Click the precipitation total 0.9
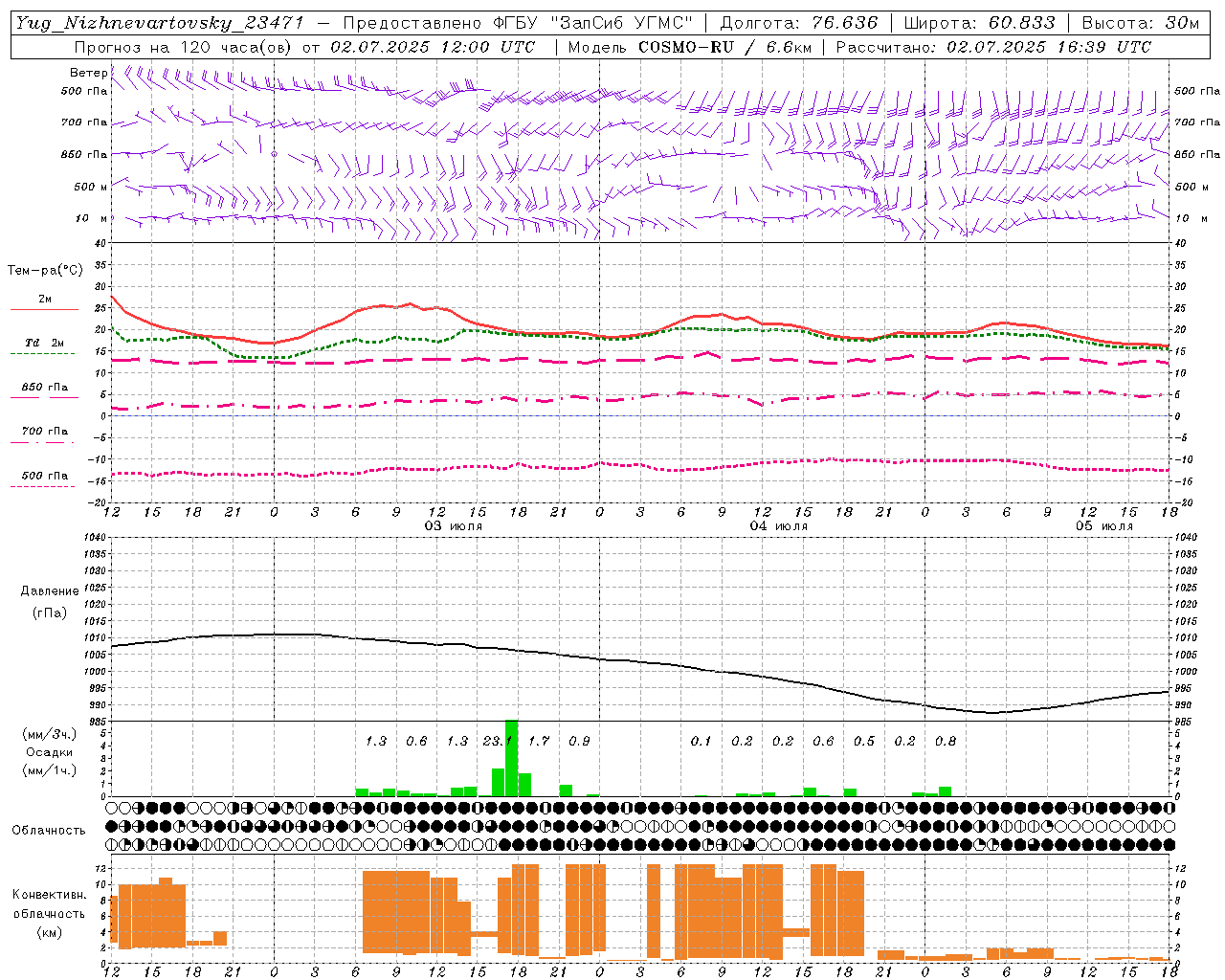 (579, 742)
